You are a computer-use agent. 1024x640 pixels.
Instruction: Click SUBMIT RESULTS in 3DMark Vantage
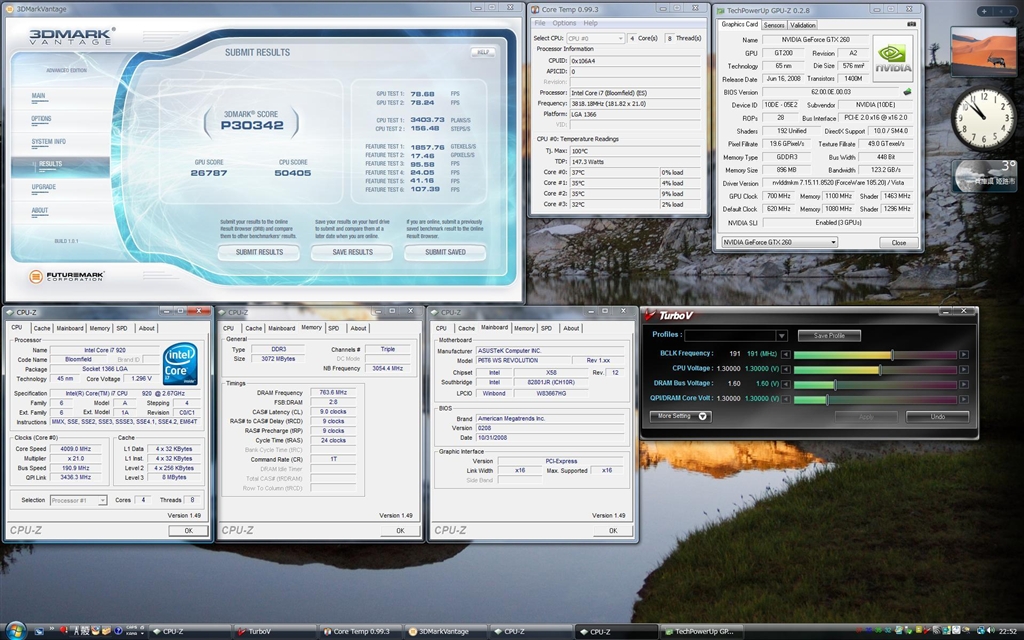[x=258, y=252]
